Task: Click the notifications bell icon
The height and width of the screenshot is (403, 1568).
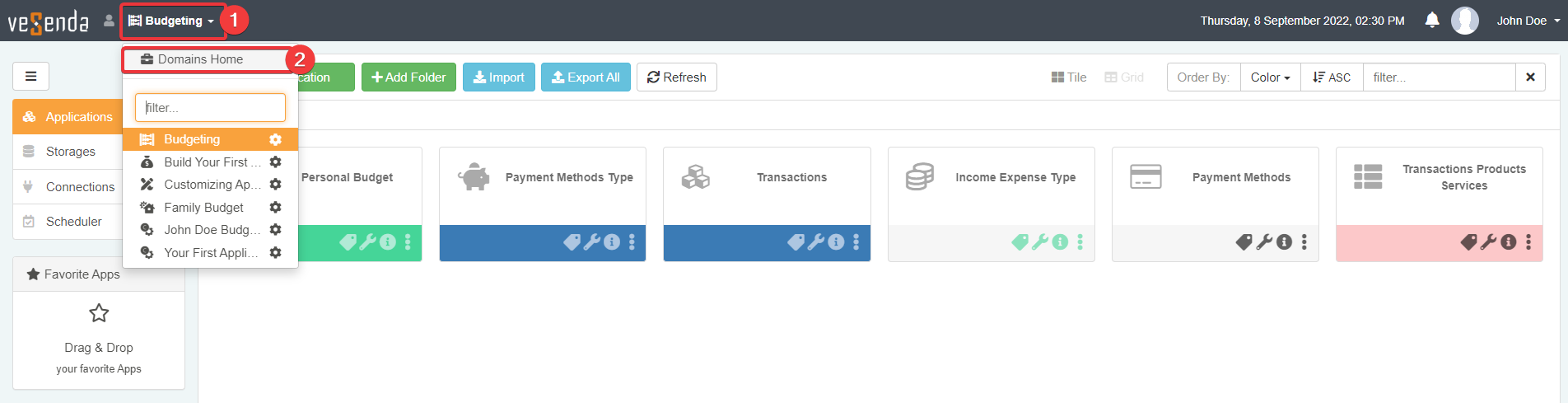Action: 1432,21
